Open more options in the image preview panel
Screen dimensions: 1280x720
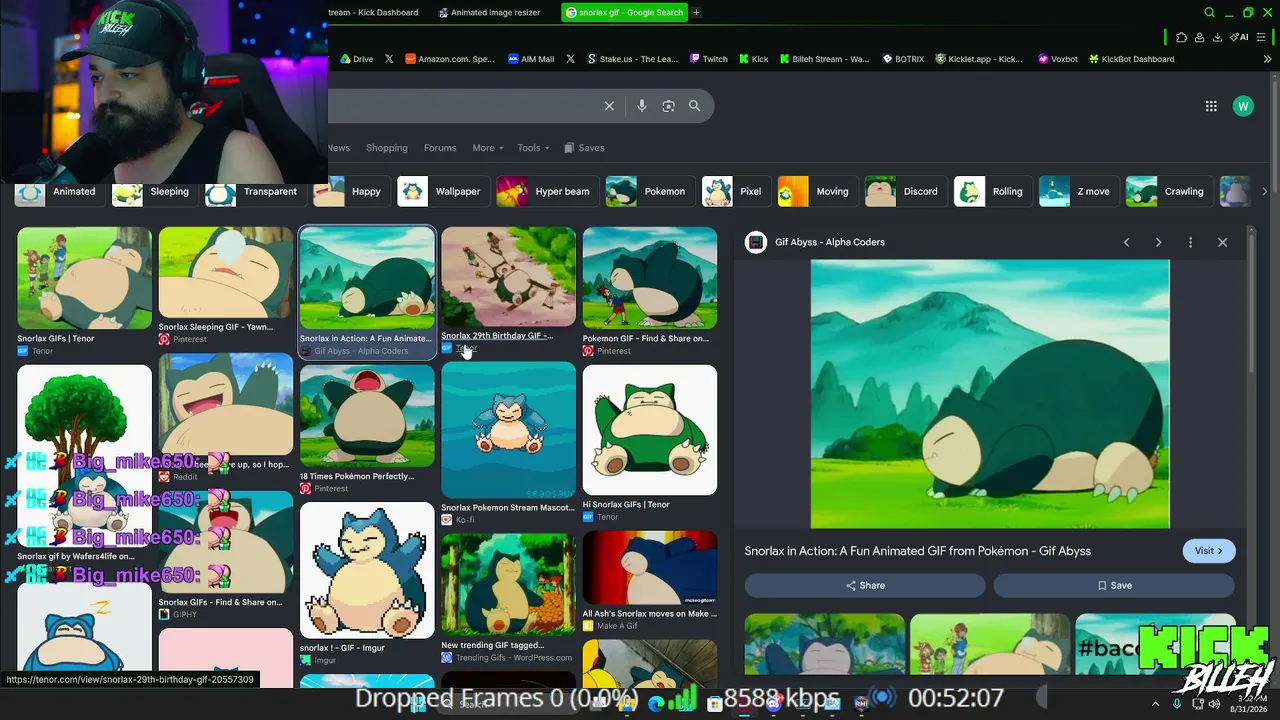[x=1190, y=242]
